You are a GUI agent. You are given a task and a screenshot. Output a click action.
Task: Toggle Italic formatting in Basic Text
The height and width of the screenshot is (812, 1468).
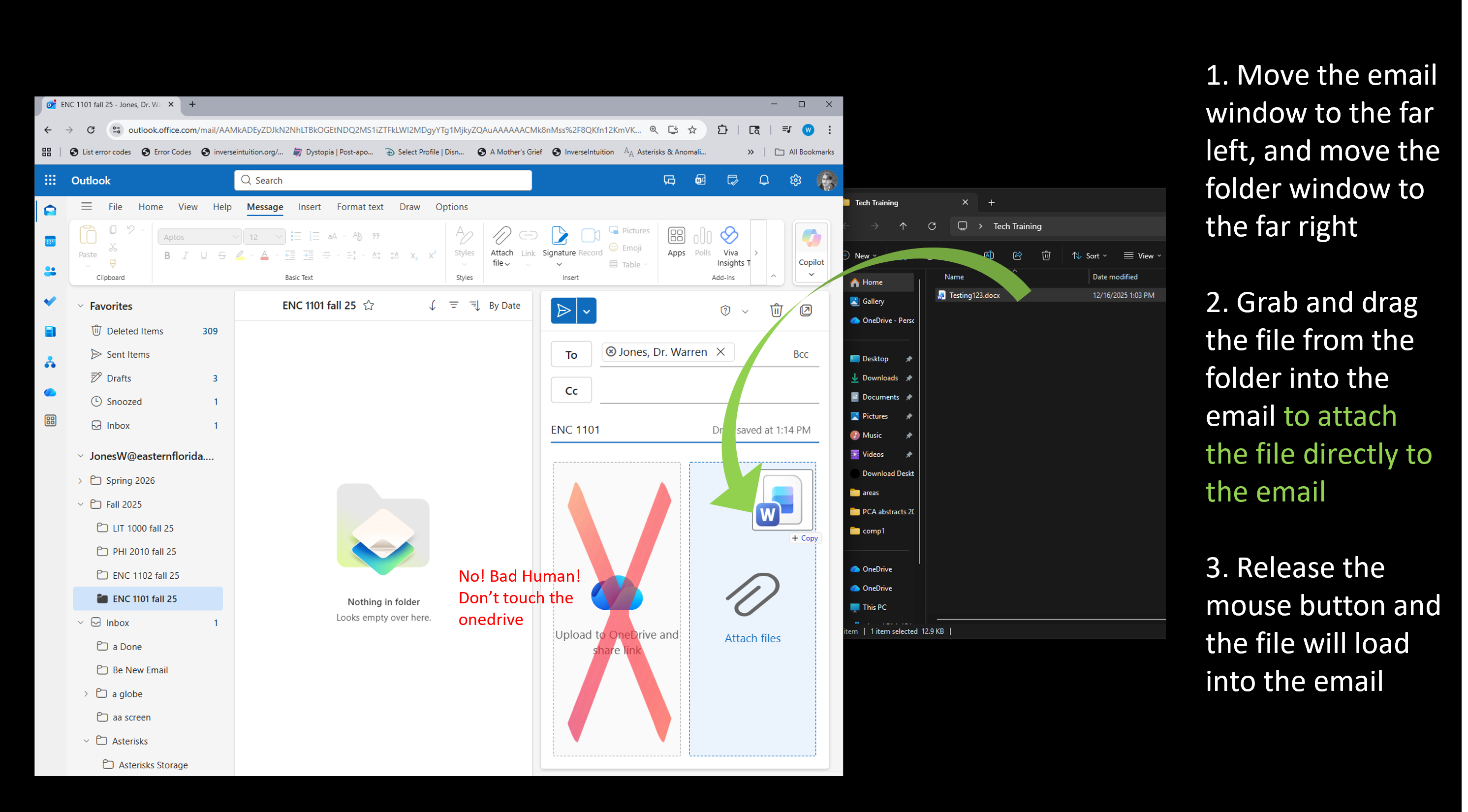point(185,255)
